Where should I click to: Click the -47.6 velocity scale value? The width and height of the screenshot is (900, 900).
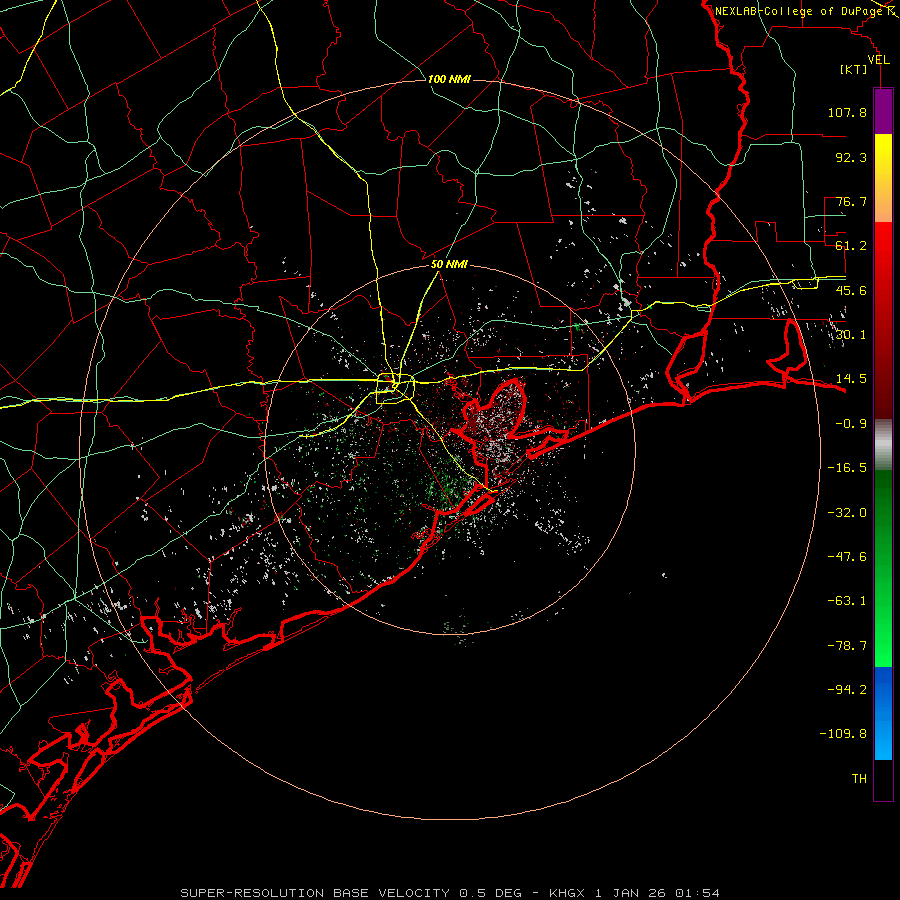pyautogui.click(x=847, y=557)
